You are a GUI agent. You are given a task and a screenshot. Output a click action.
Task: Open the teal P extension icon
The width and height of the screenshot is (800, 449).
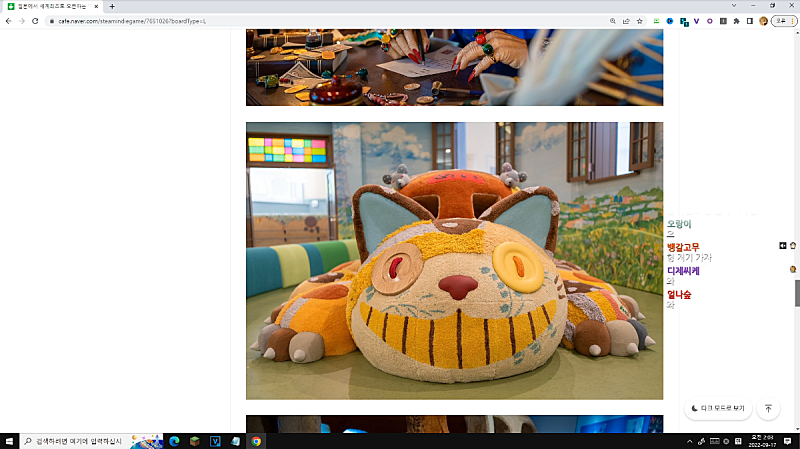(x=684, y=21)
